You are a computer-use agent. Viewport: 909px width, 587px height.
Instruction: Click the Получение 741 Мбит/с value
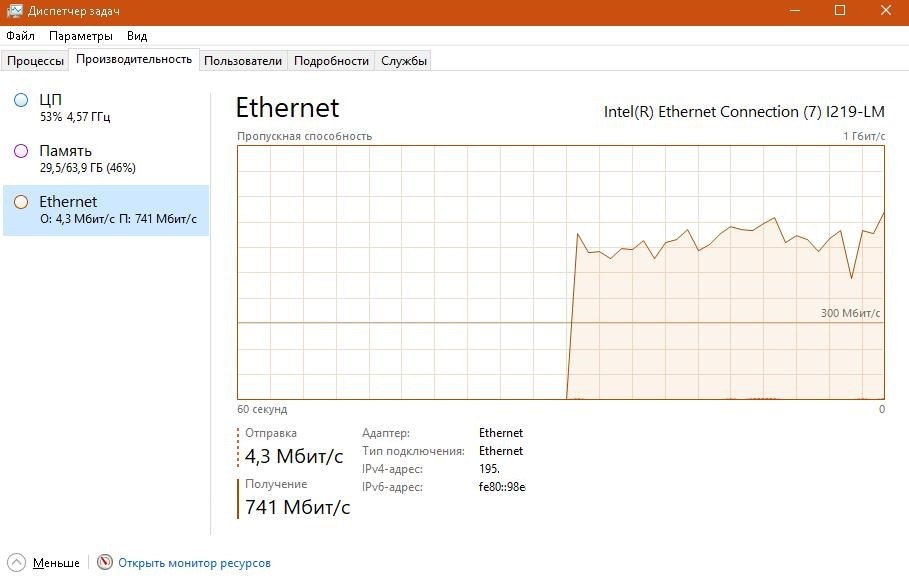pyautogui.click(x=297, y=507)
